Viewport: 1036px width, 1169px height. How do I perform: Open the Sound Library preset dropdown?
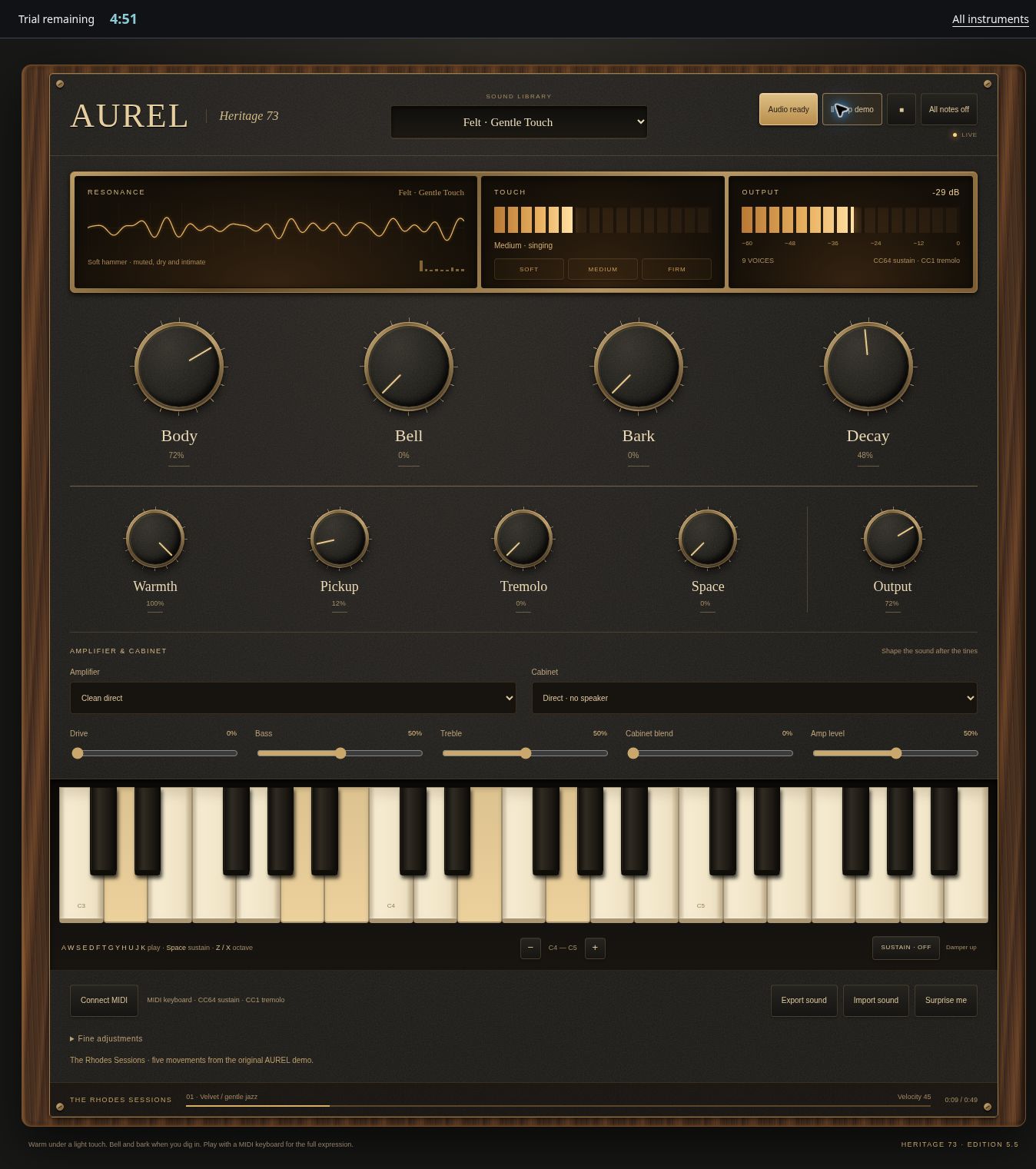(x=519, y=122)
